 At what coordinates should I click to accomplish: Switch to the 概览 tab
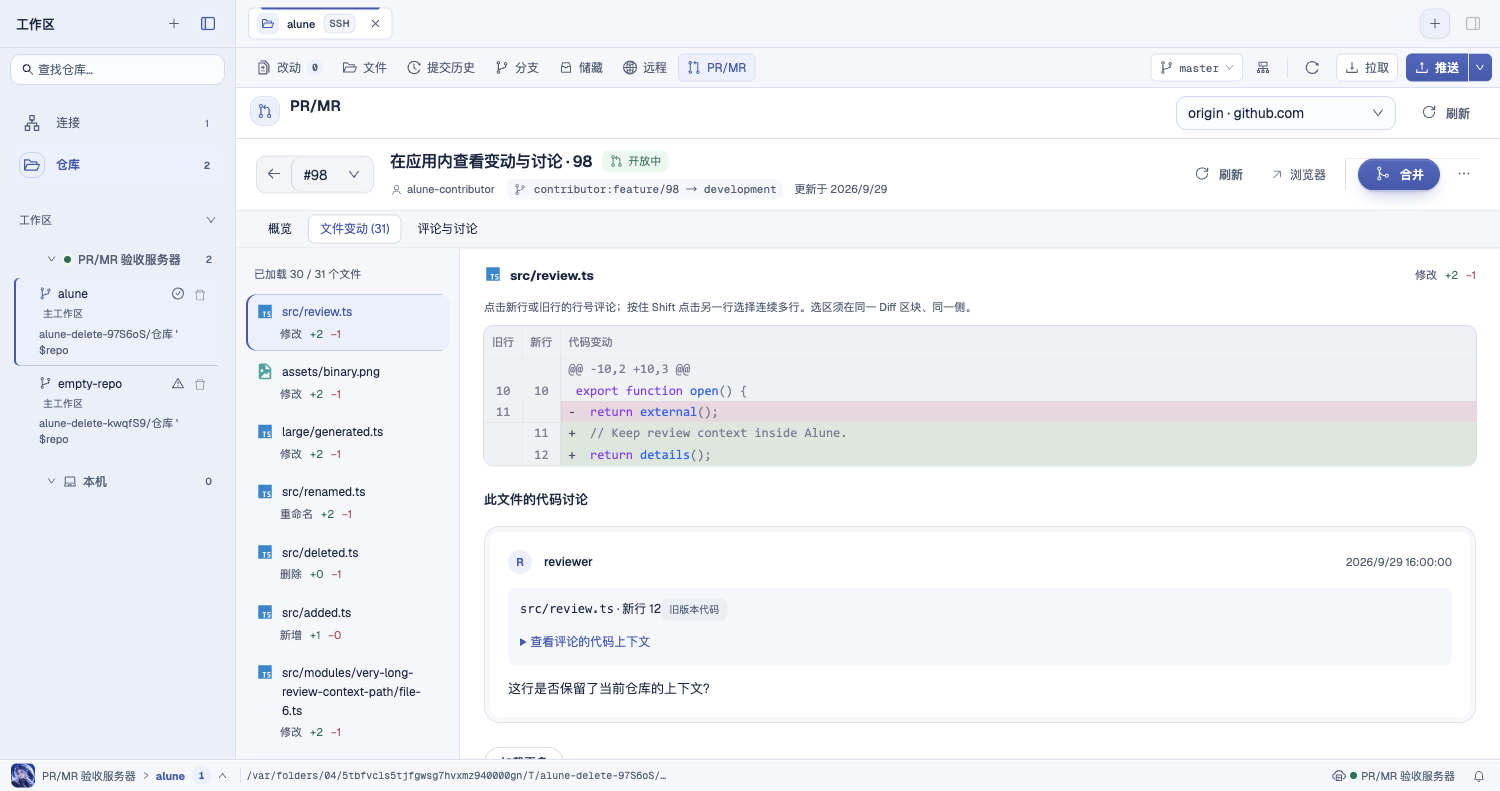(280, 229)
